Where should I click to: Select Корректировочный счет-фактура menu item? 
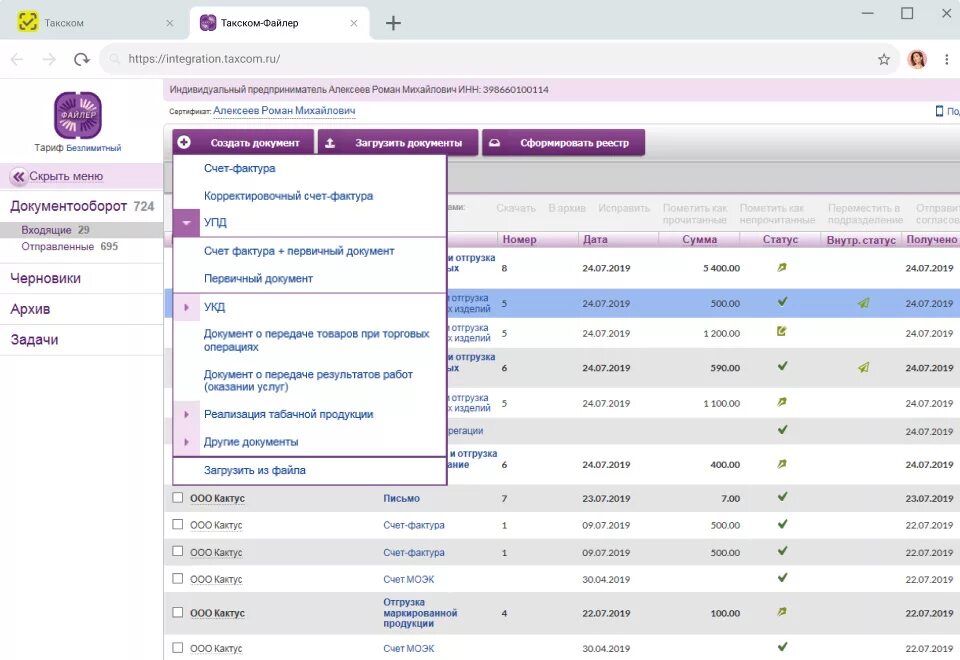point(288,196)
